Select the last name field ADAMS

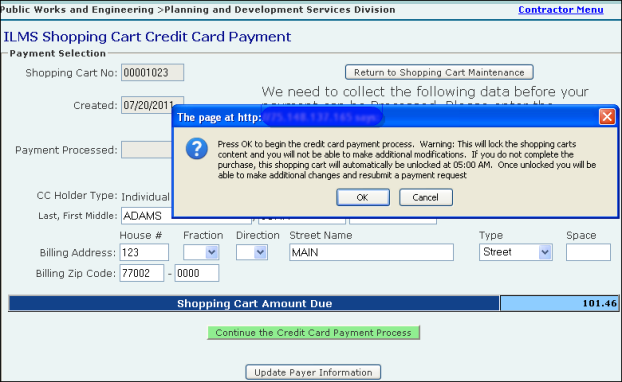[147, 216]
